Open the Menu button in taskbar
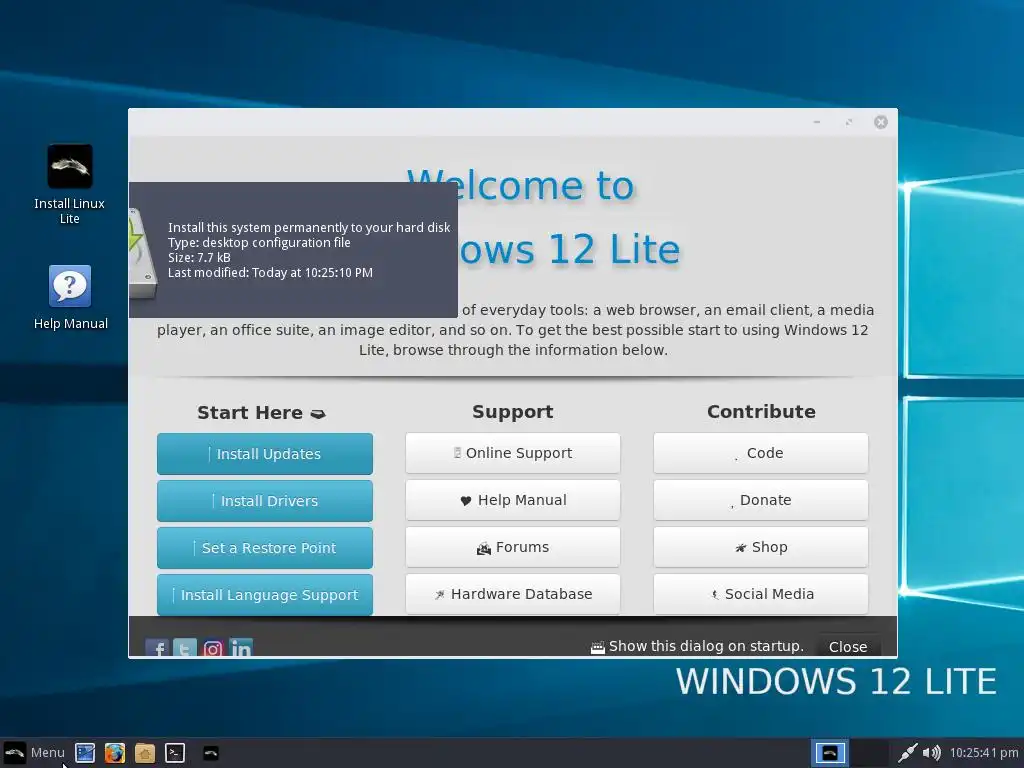 (34, 752)
